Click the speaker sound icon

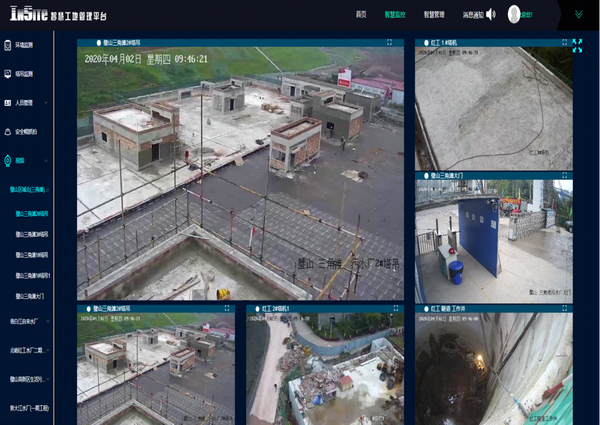(491, 15)
